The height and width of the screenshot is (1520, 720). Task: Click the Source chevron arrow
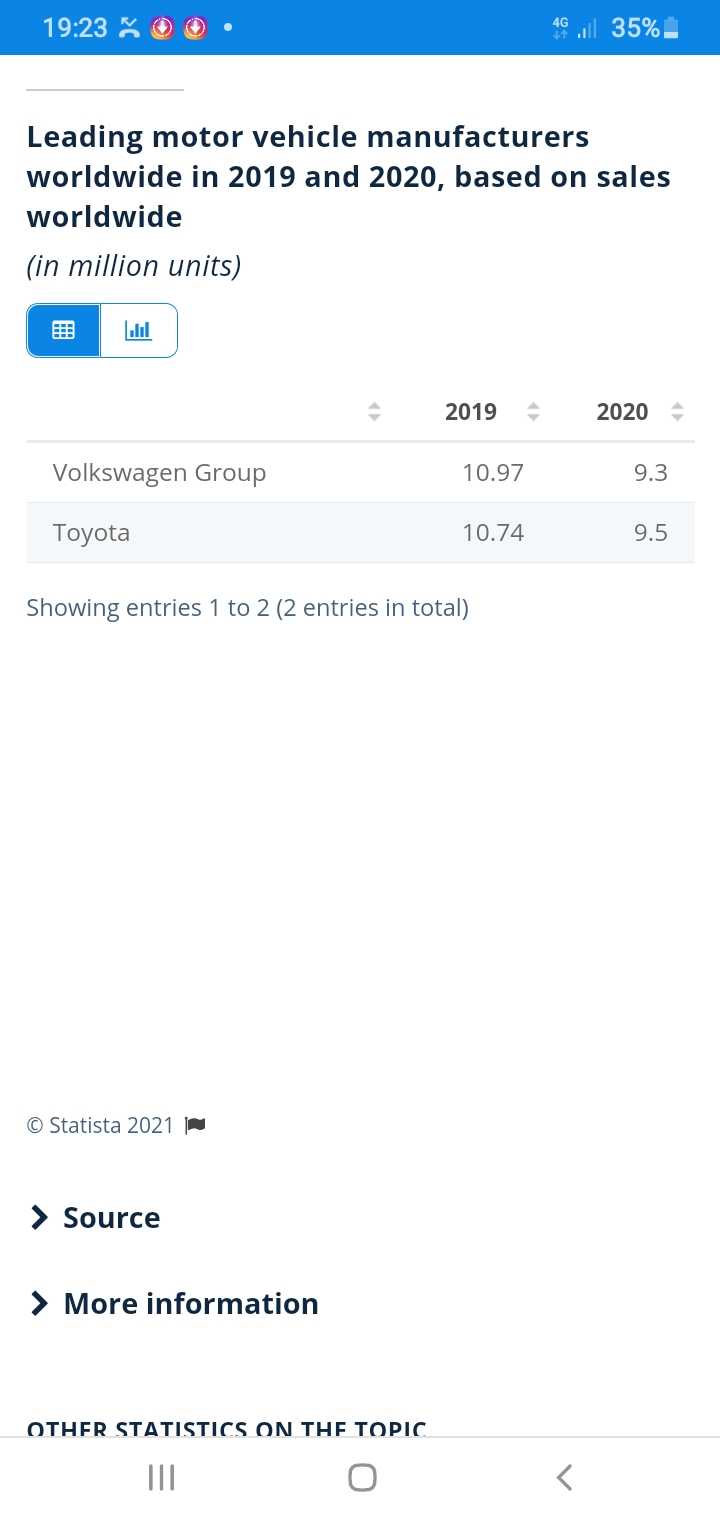click(x=39, y=1217)
